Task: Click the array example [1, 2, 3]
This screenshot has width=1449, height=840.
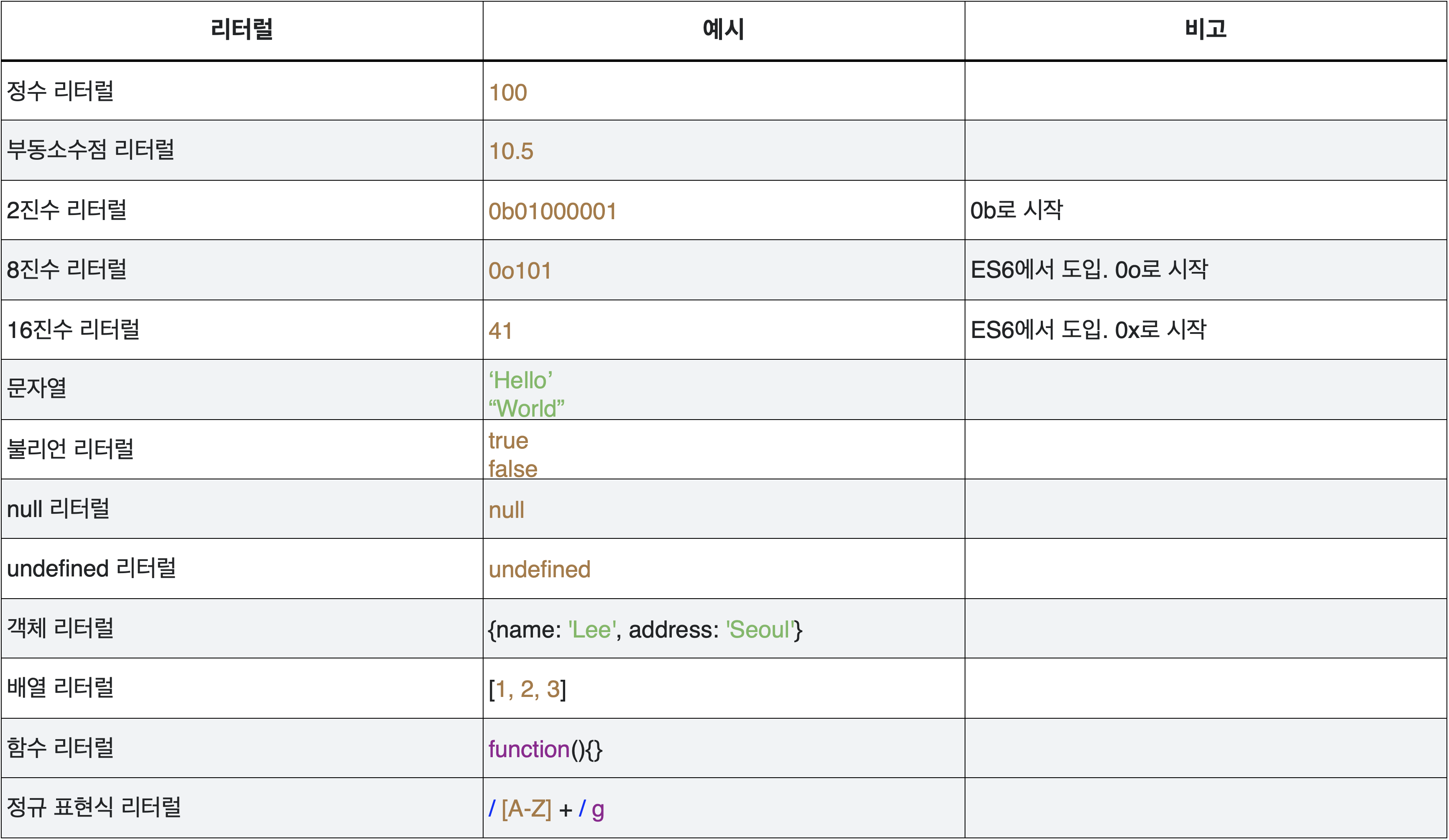Action: pyautogui.click(x=527, y=689)
